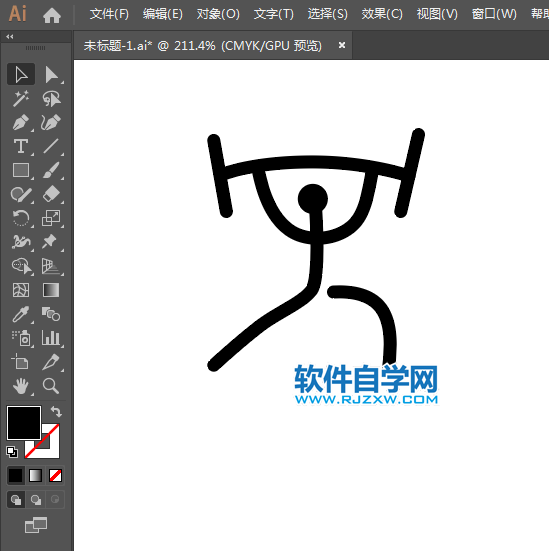Image resolution: width=549 pixels, height=551 pixels.
Task: Set paint to None button
Action: [x=56, y=475]
